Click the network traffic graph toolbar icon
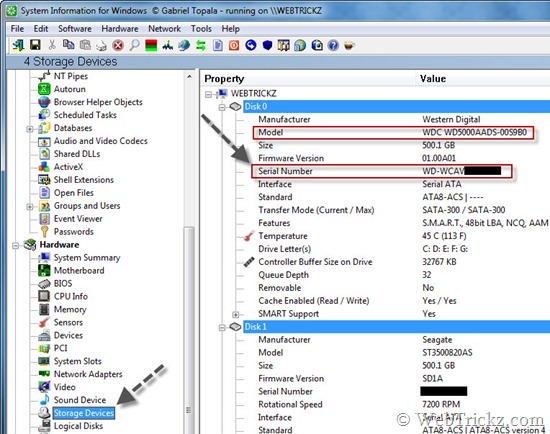 tap(168, 45)
